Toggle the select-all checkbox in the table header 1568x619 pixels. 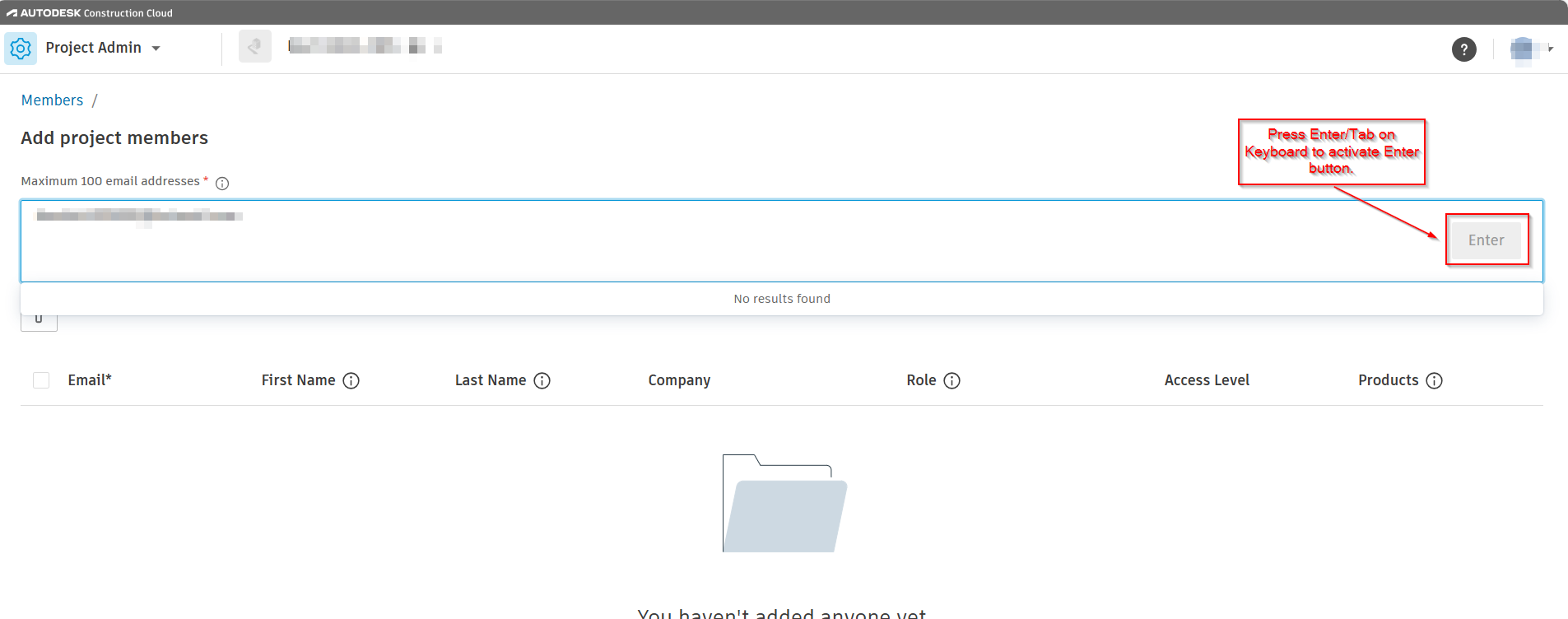[41, 380]
